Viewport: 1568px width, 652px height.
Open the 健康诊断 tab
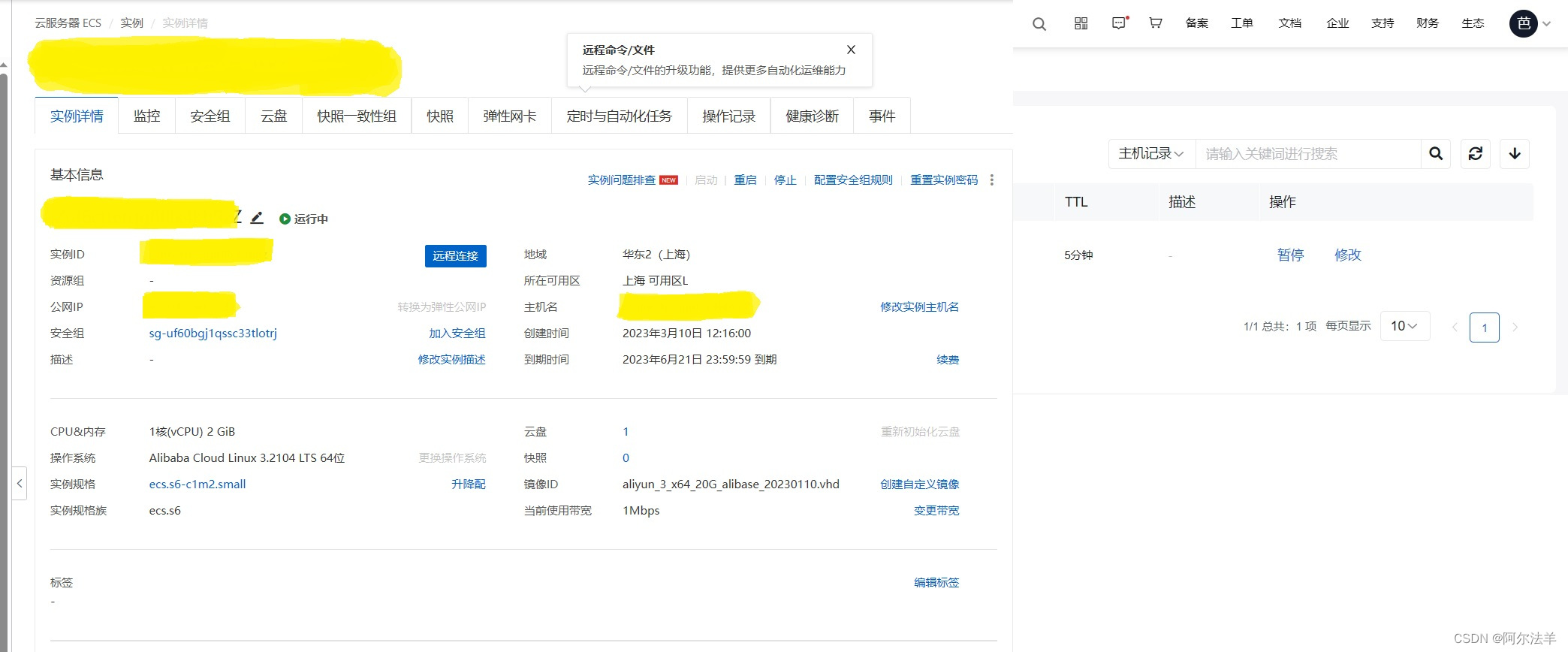(812, 116)
